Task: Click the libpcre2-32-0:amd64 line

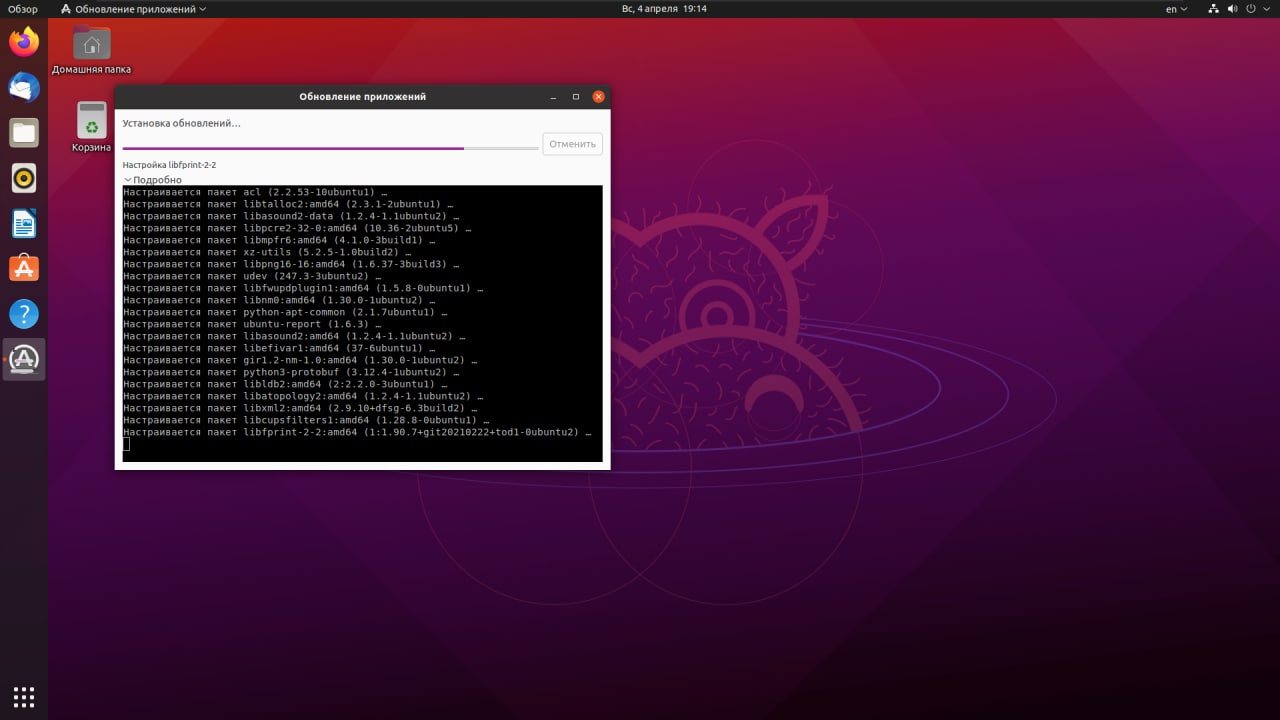Action: [297, 228]
